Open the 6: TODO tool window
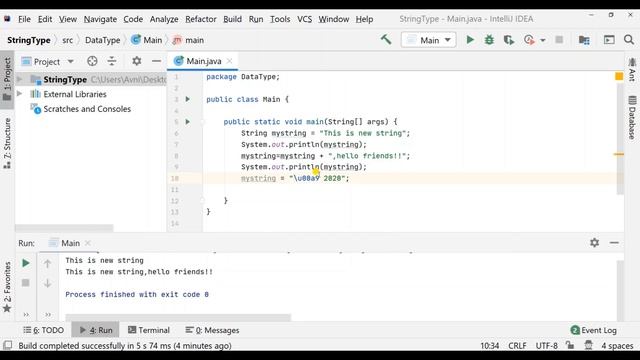 (44, 330)
